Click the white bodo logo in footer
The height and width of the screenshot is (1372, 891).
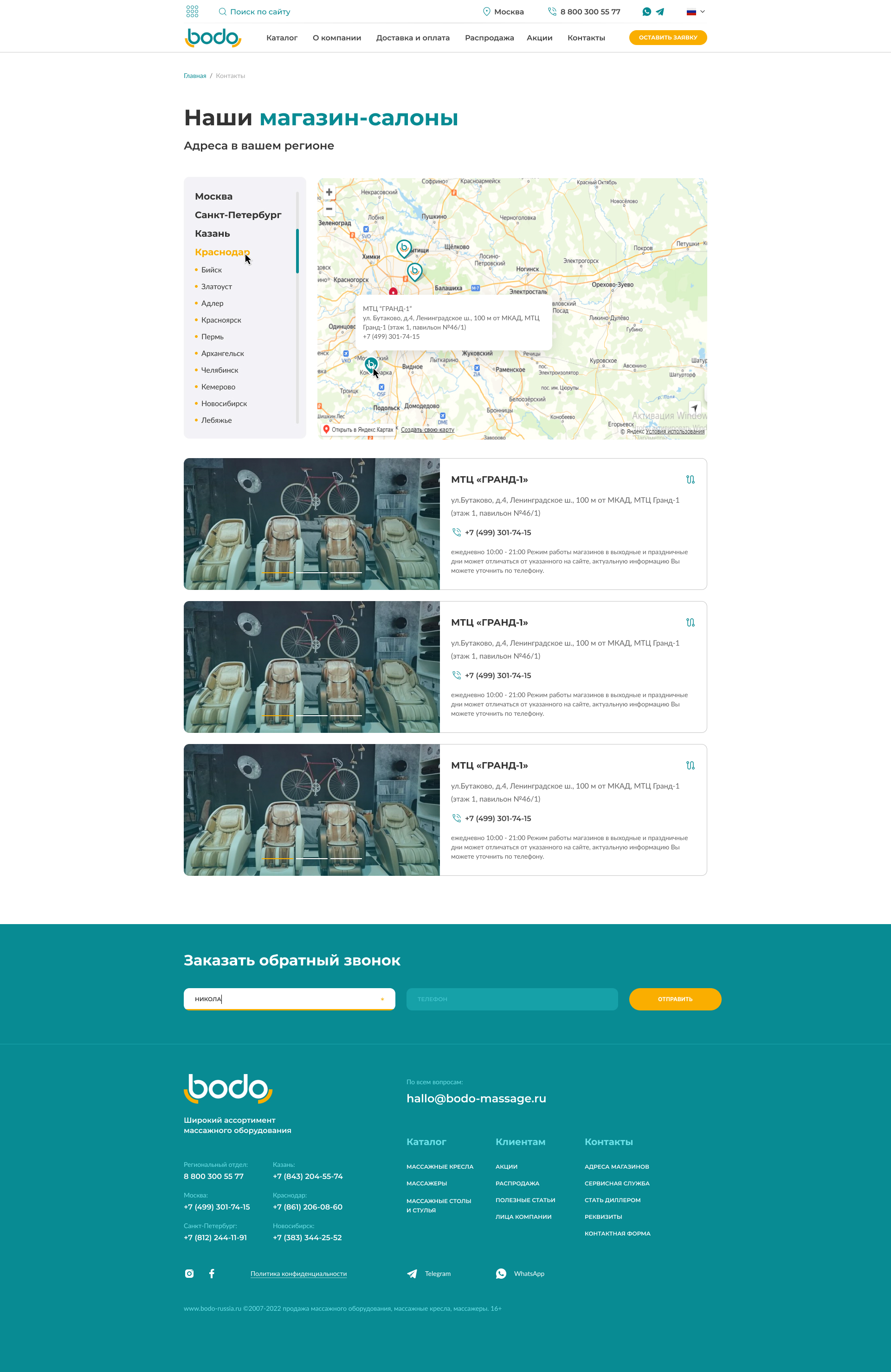(x=228, y=1088)
